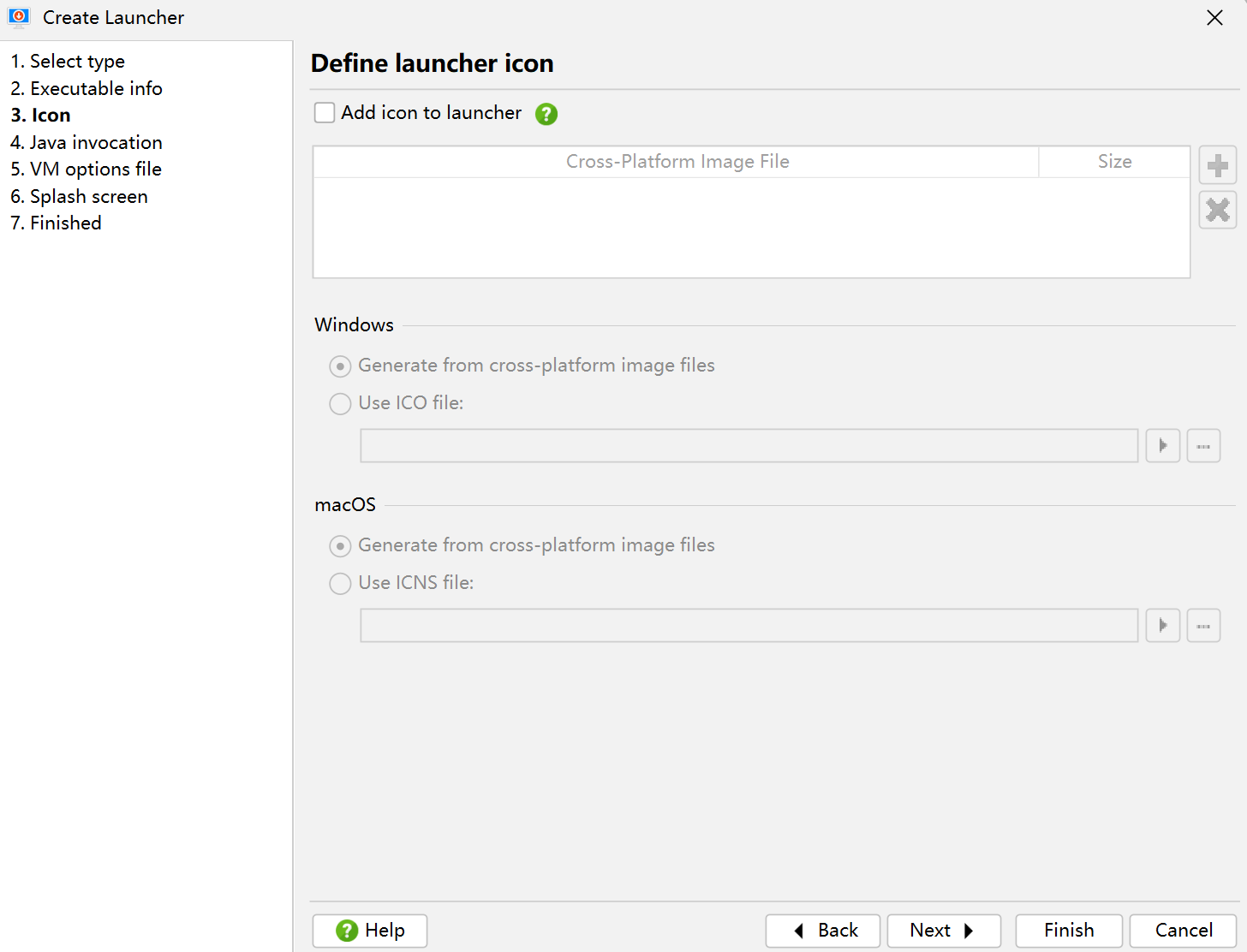1247x952 pixels.
Task: Click the Help button
Action: pyautogui.click(x=370, y=931)
